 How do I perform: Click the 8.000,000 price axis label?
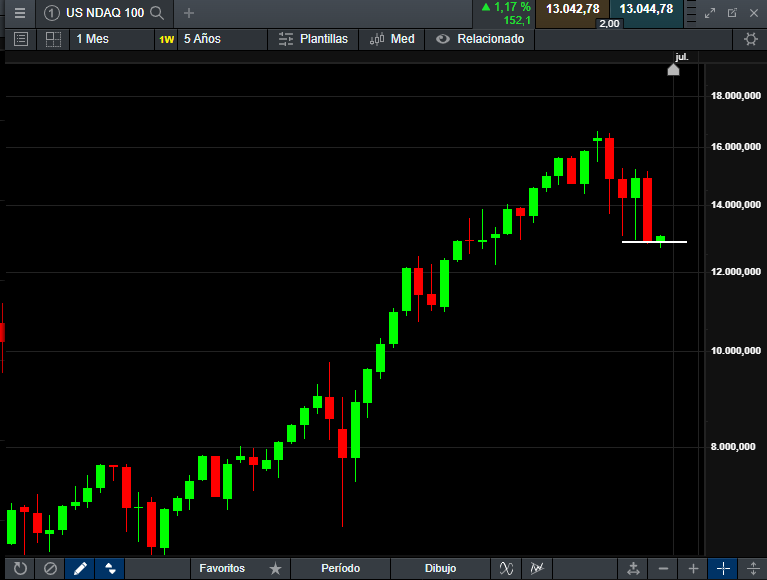(x=733, y=446)
